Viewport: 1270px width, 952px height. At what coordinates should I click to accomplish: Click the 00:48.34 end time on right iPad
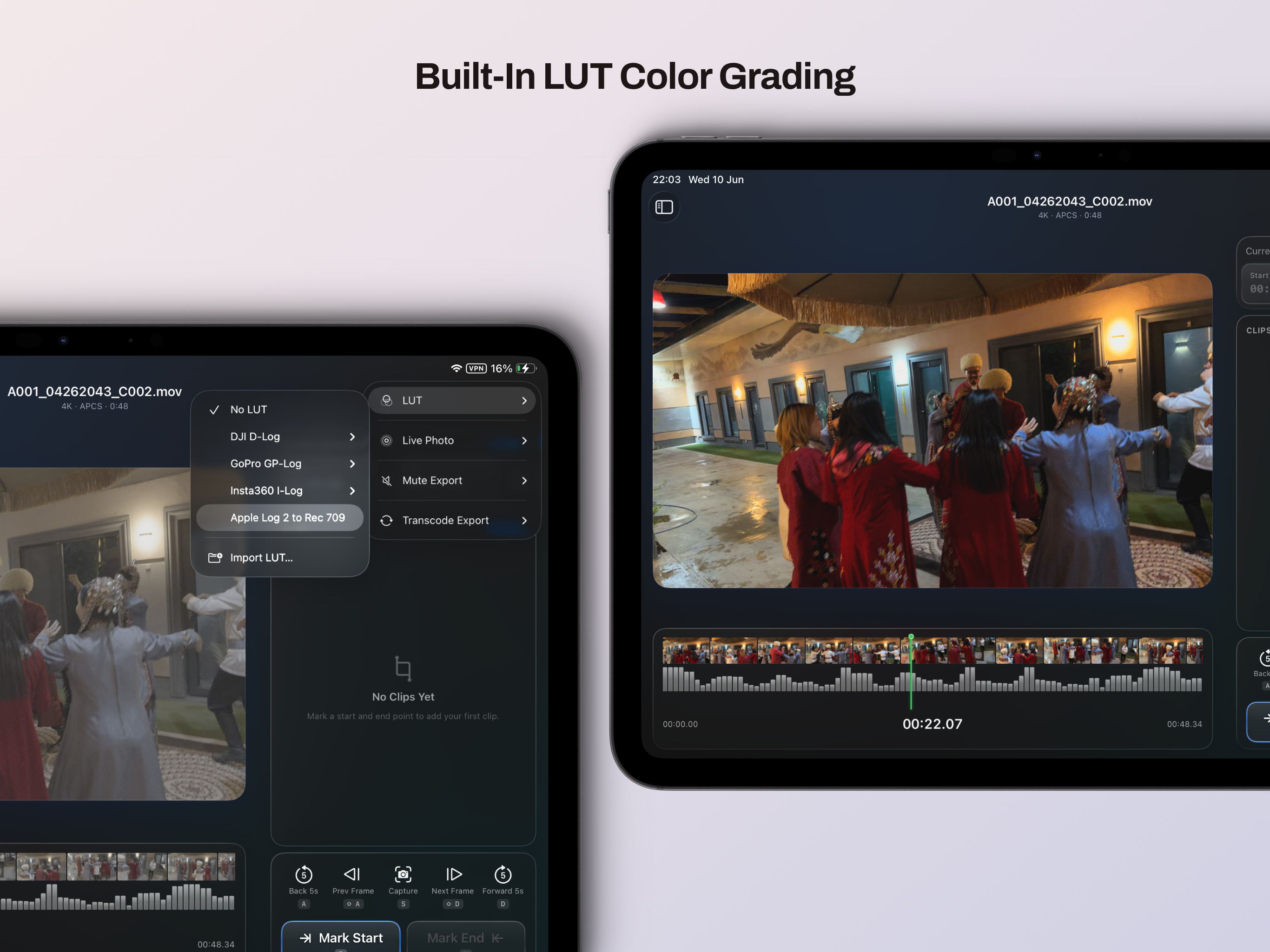1184,725
